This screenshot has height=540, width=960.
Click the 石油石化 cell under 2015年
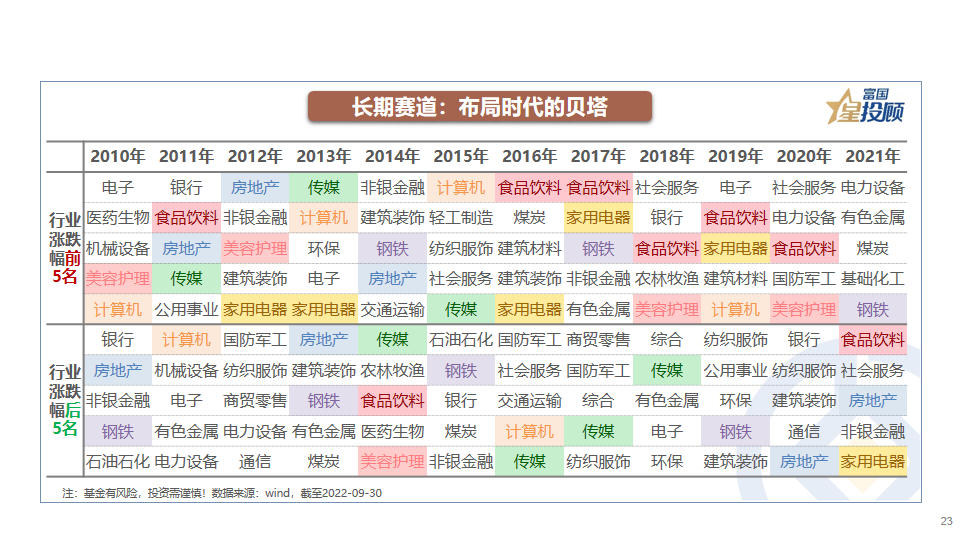pos(461,340)
